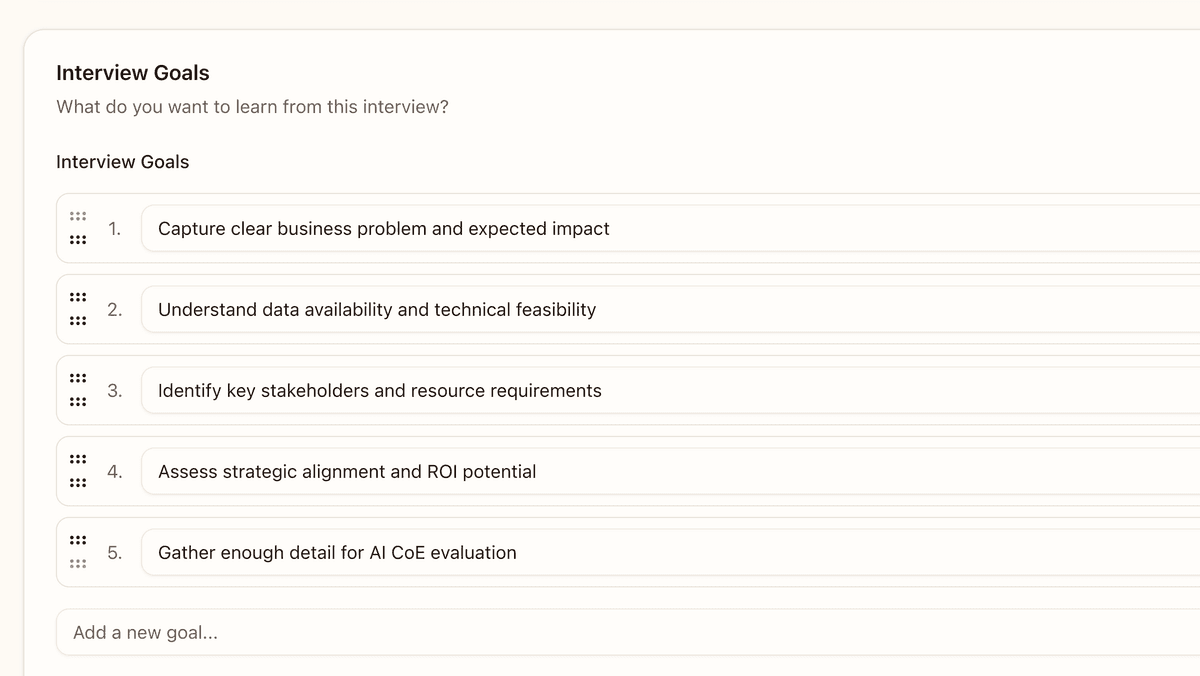Viewport: 1200px width, 676px height.
Task: Click the 'Interview Goals' page heading
Action: [x=132, y=72]
